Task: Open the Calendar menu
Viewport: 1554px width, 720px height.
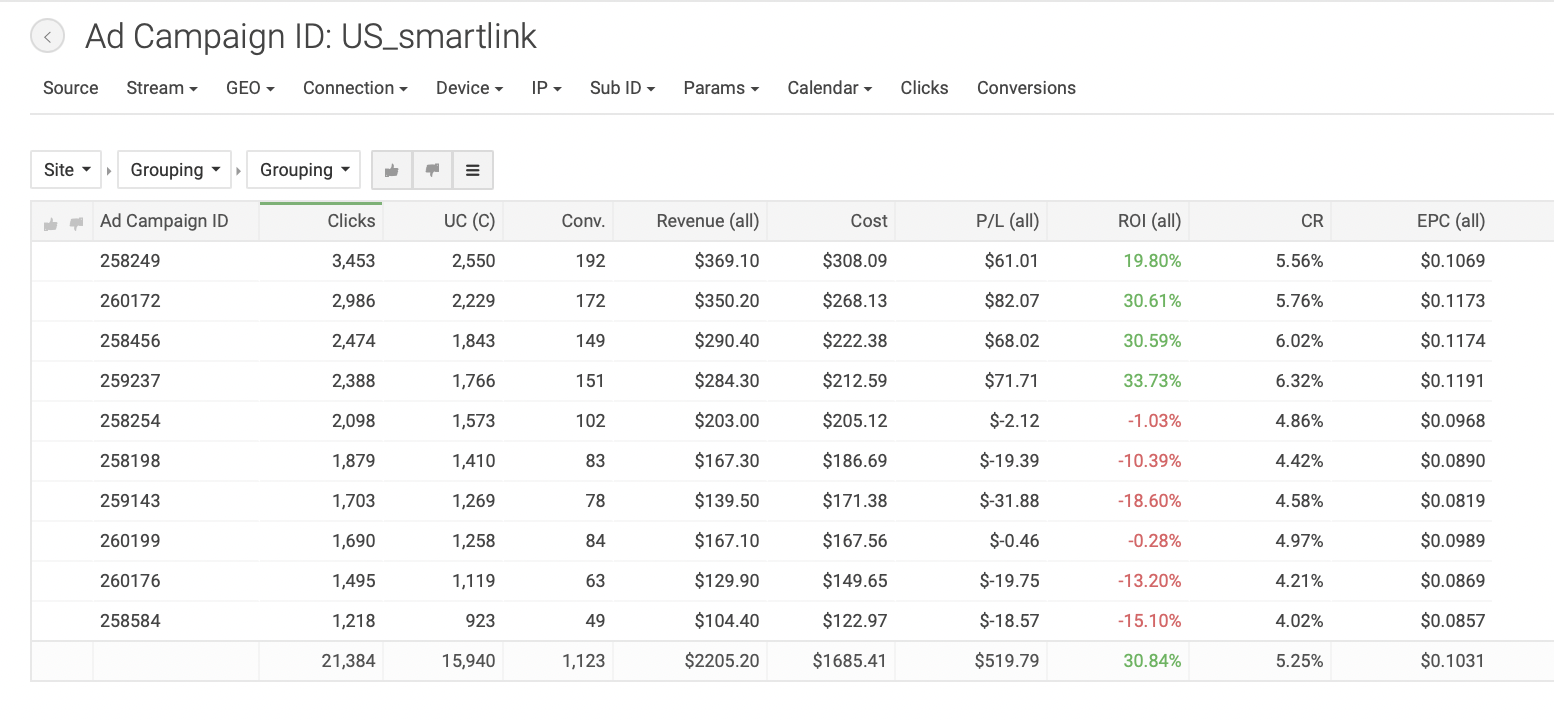Action: pos(829,88)
